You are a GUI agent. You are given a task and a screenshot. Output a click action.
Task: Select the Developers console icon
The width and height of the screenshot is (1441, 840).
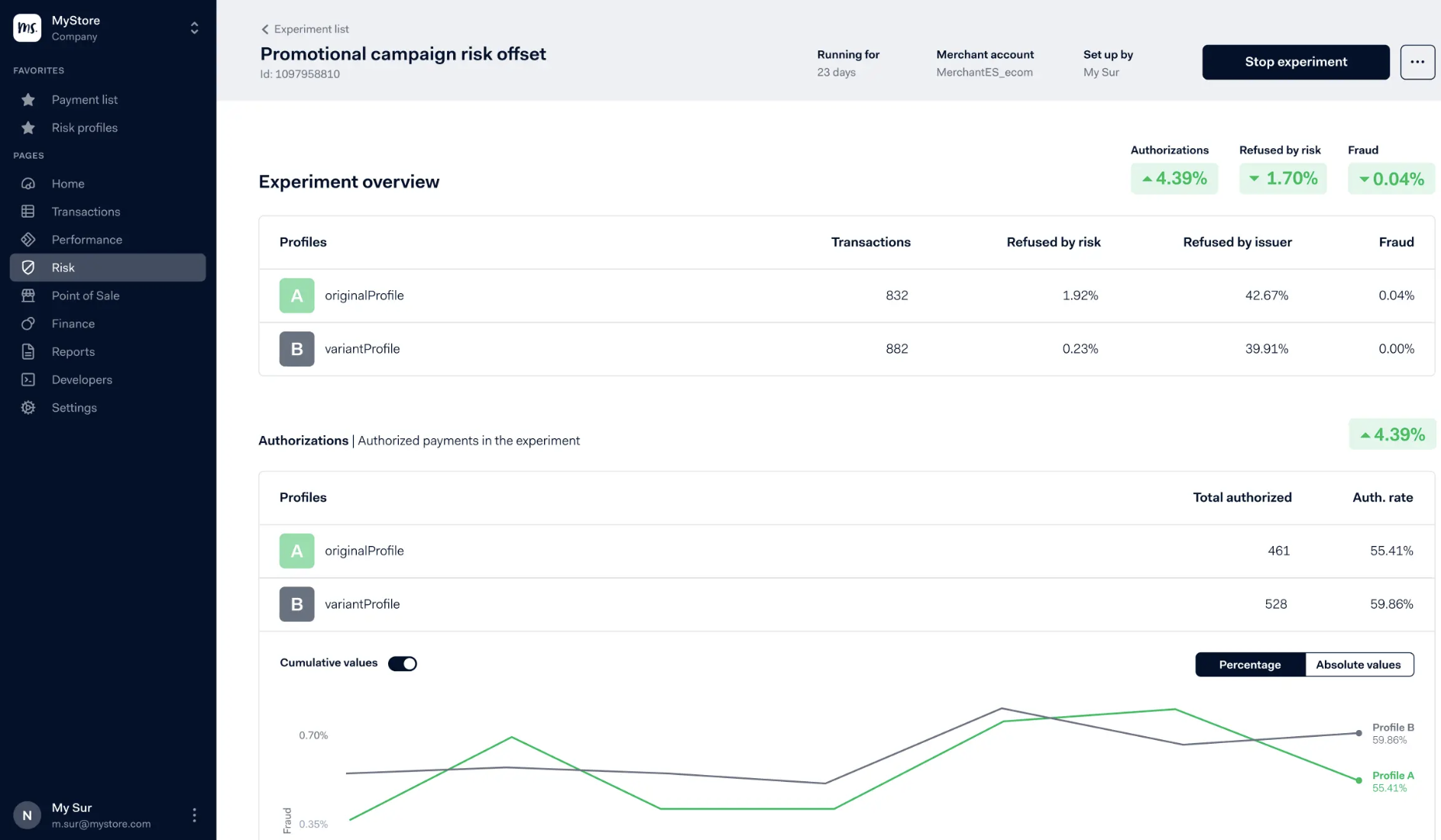(28, 380)
